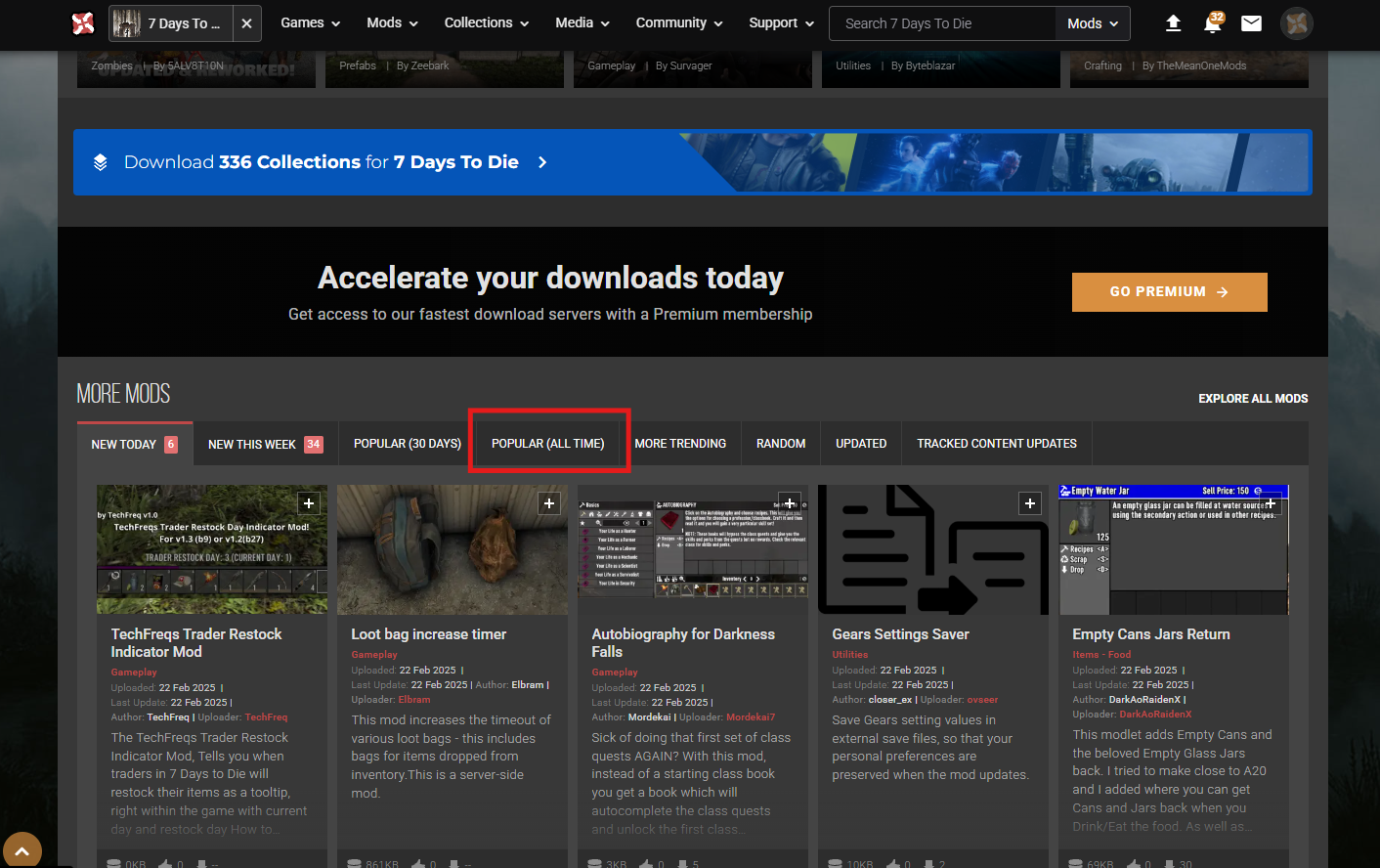Open Gameplay category under Autobiography for Darkness Falls
Image resolution: width=1380 pixels, height=868 pixels.
pos(615,673)
